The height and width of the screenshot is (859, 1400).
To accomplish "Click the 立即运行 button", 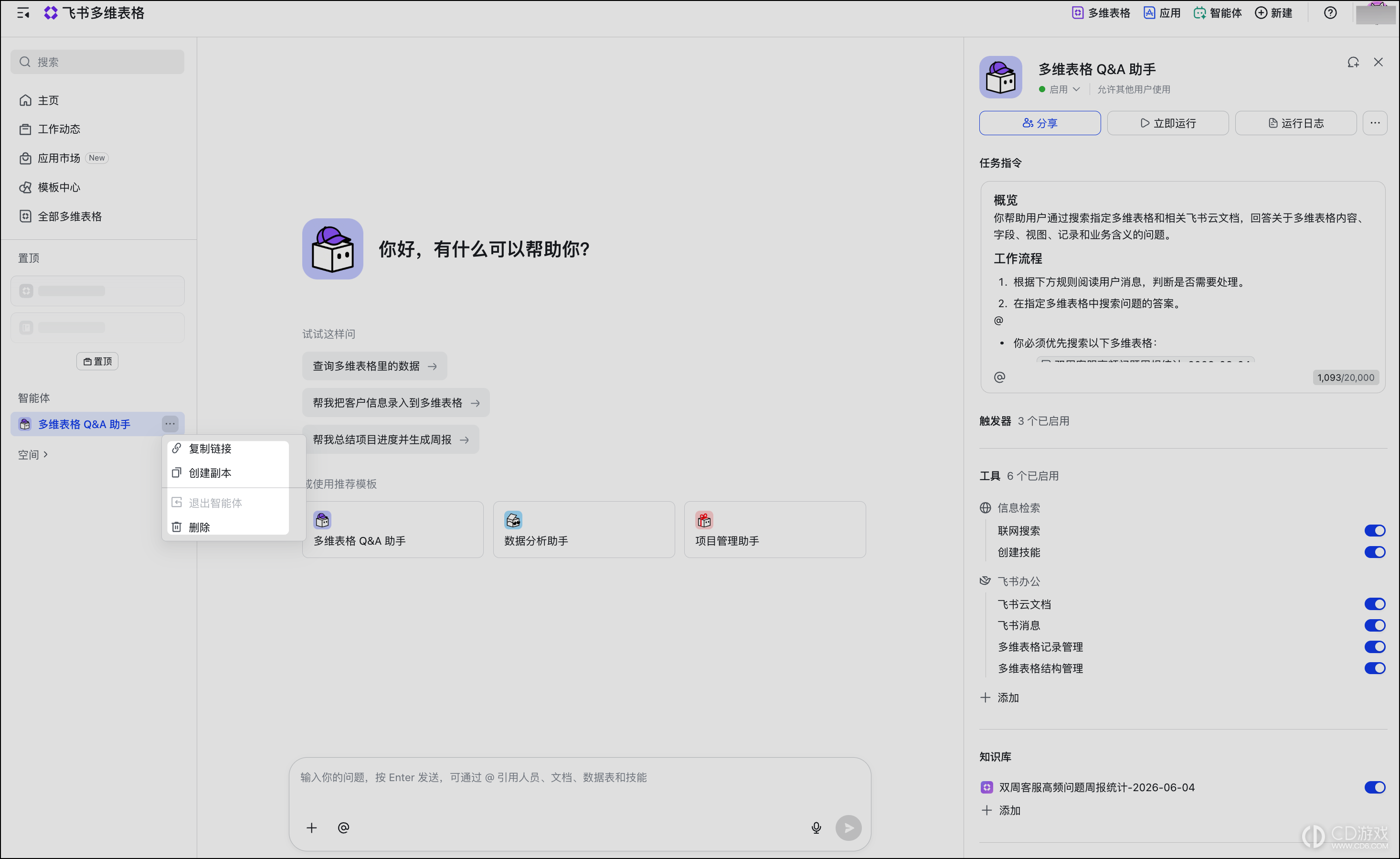I will pyautogui.click(x=1167, y=123).
